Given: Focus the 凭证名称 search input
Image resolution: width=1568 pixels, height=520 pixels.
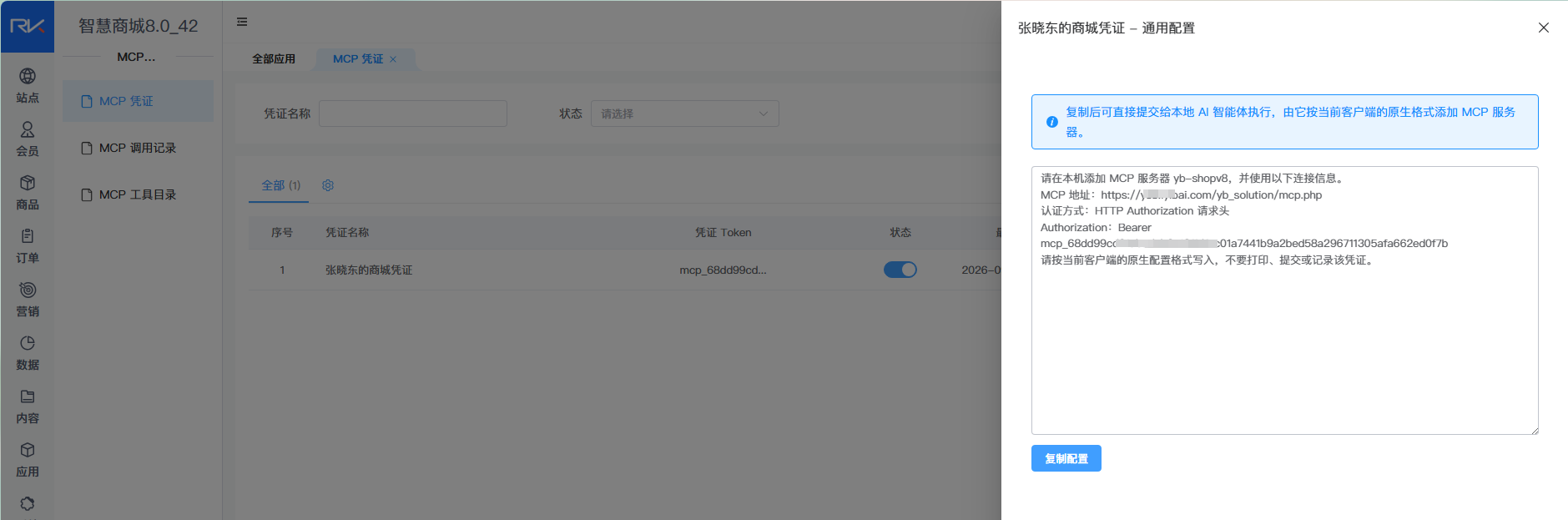Looking at the screenshot, I should [413, 114].
